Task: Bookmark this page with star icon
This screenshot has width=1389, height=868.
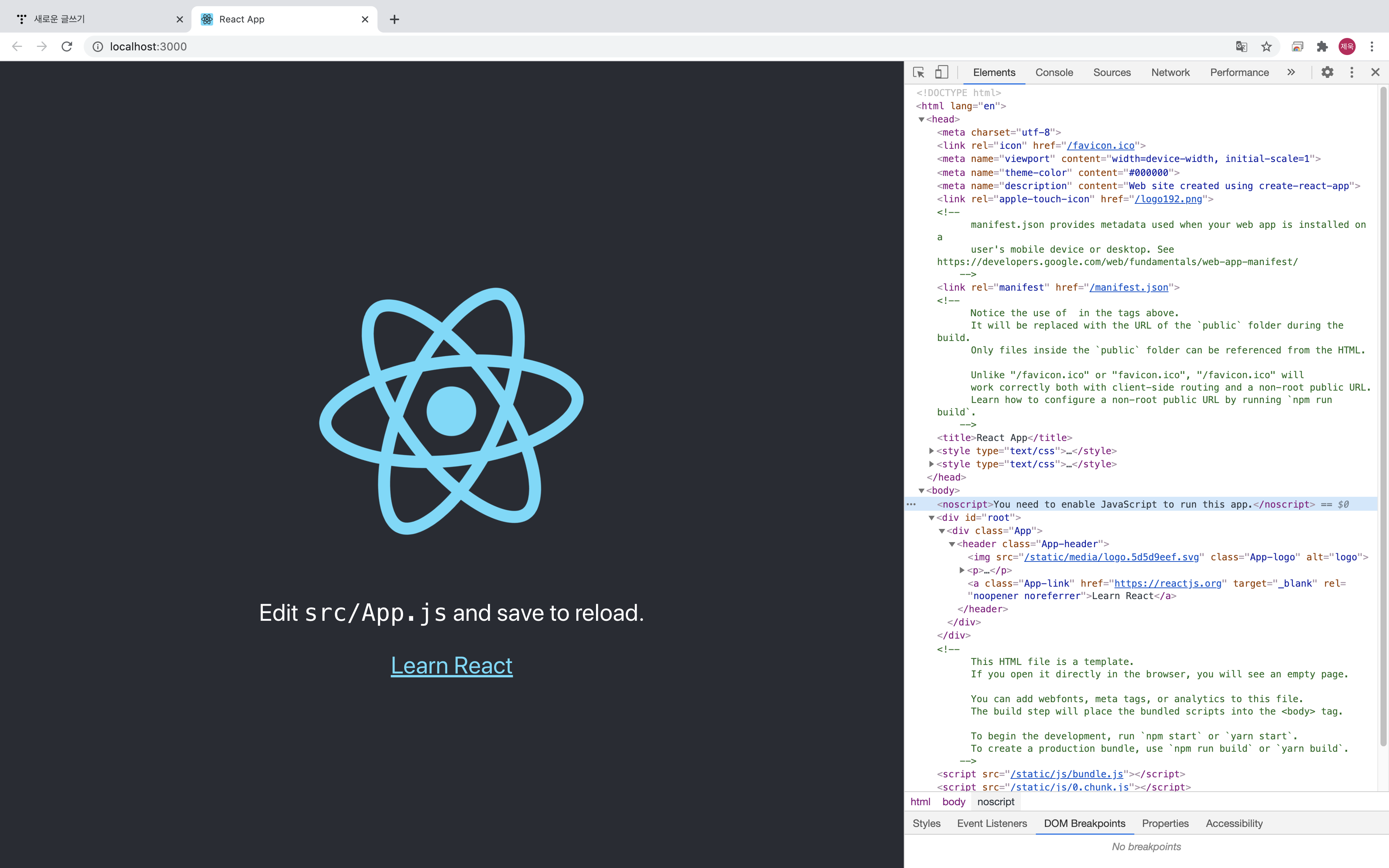Action: (1266, 46)
